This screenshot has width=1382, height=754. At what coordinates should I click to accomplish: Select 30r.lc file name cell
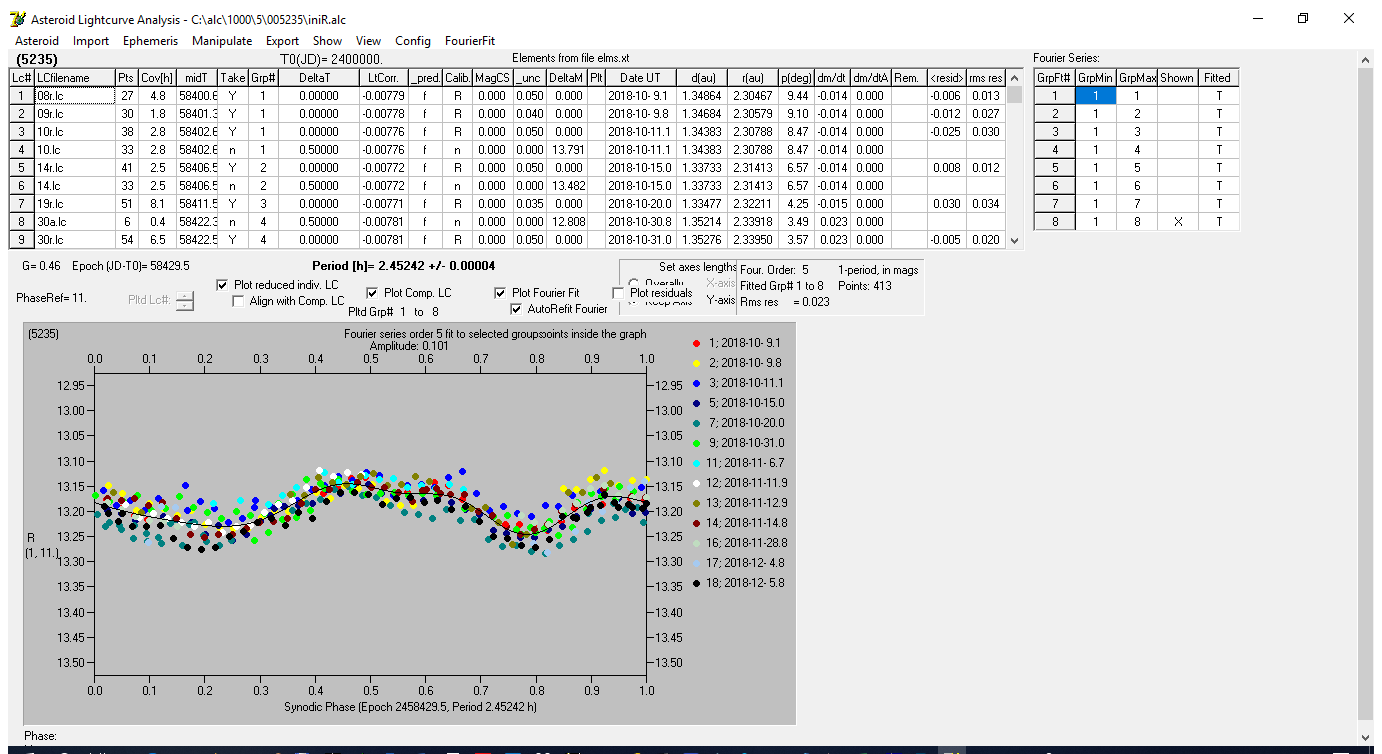click(73, 240)
